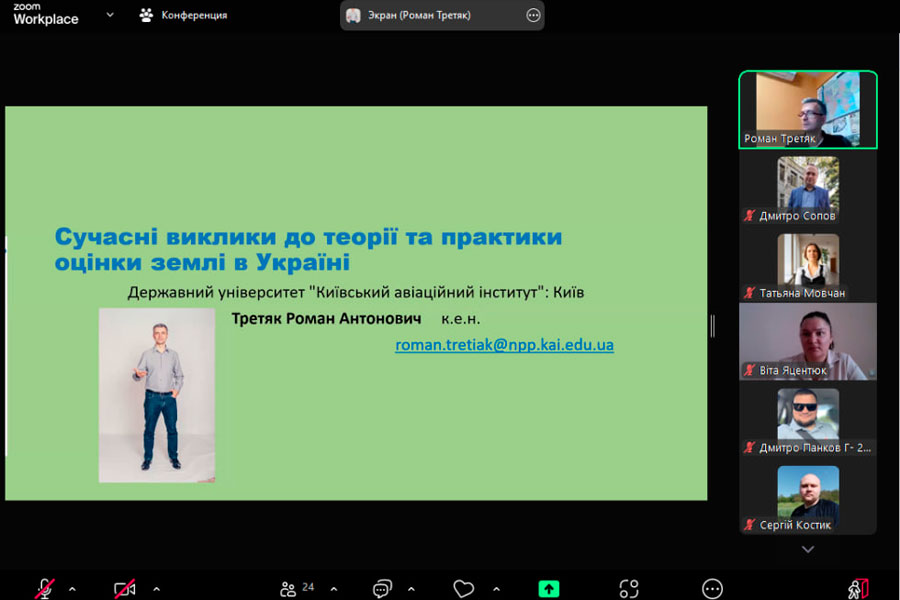Viewport: 900px width, 600px height.
Task: Open participants list showing 24
Action: (297, 589)
